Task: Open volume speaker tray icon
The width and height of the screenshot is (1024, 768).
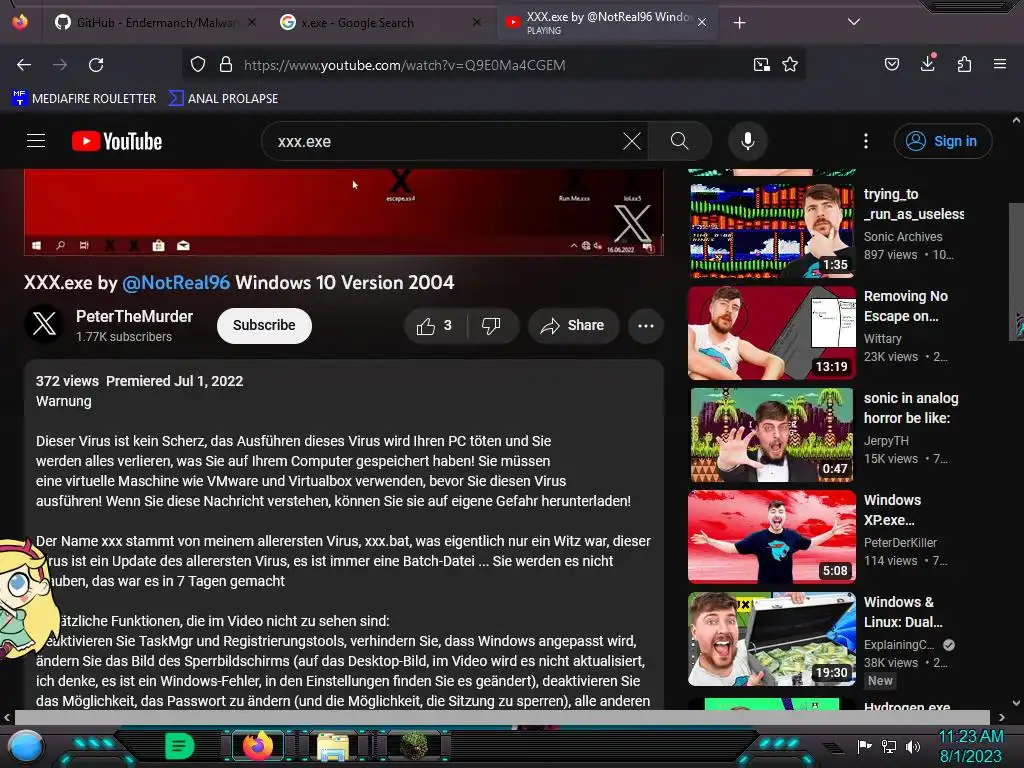Action: coord(912,746)
